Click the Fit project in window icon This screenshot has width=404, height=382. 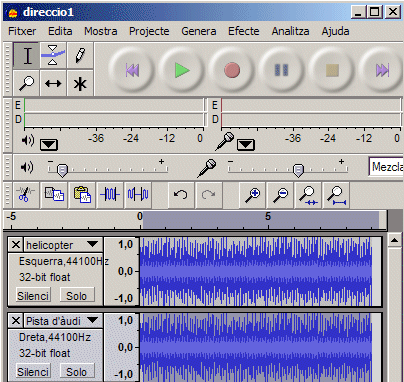coord(336,195)
